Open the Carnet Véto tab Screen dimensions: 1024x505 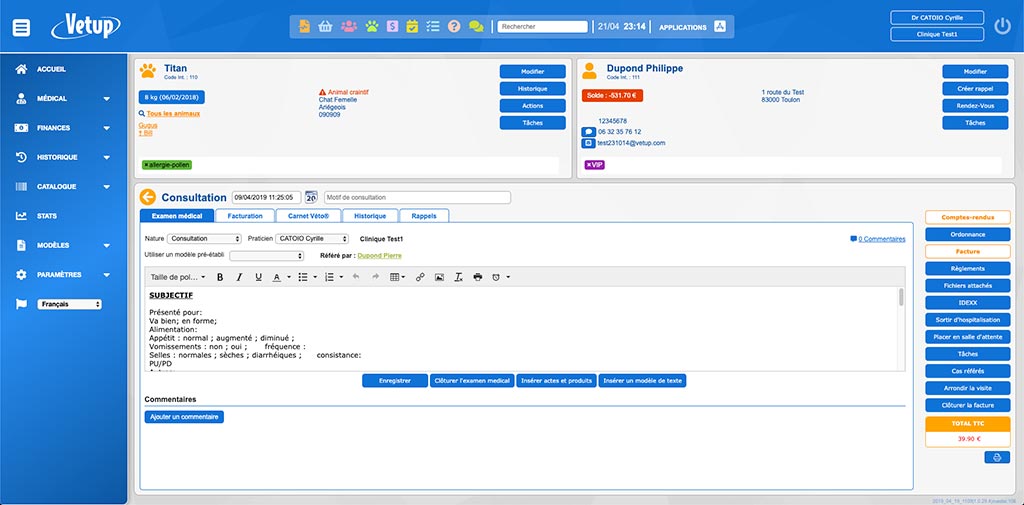pyautogui.click(x=307, y=216)
